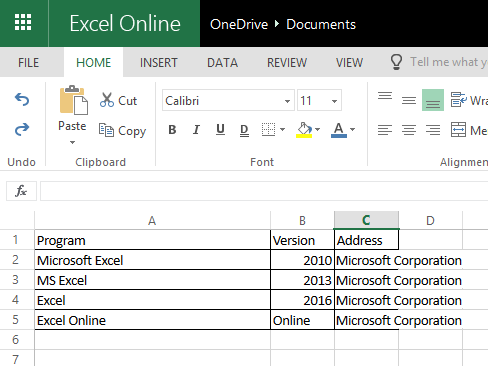Click the Merge cells icon
Image resolution: width=488 pixels, height=366 pixels.
click(458, 129)
